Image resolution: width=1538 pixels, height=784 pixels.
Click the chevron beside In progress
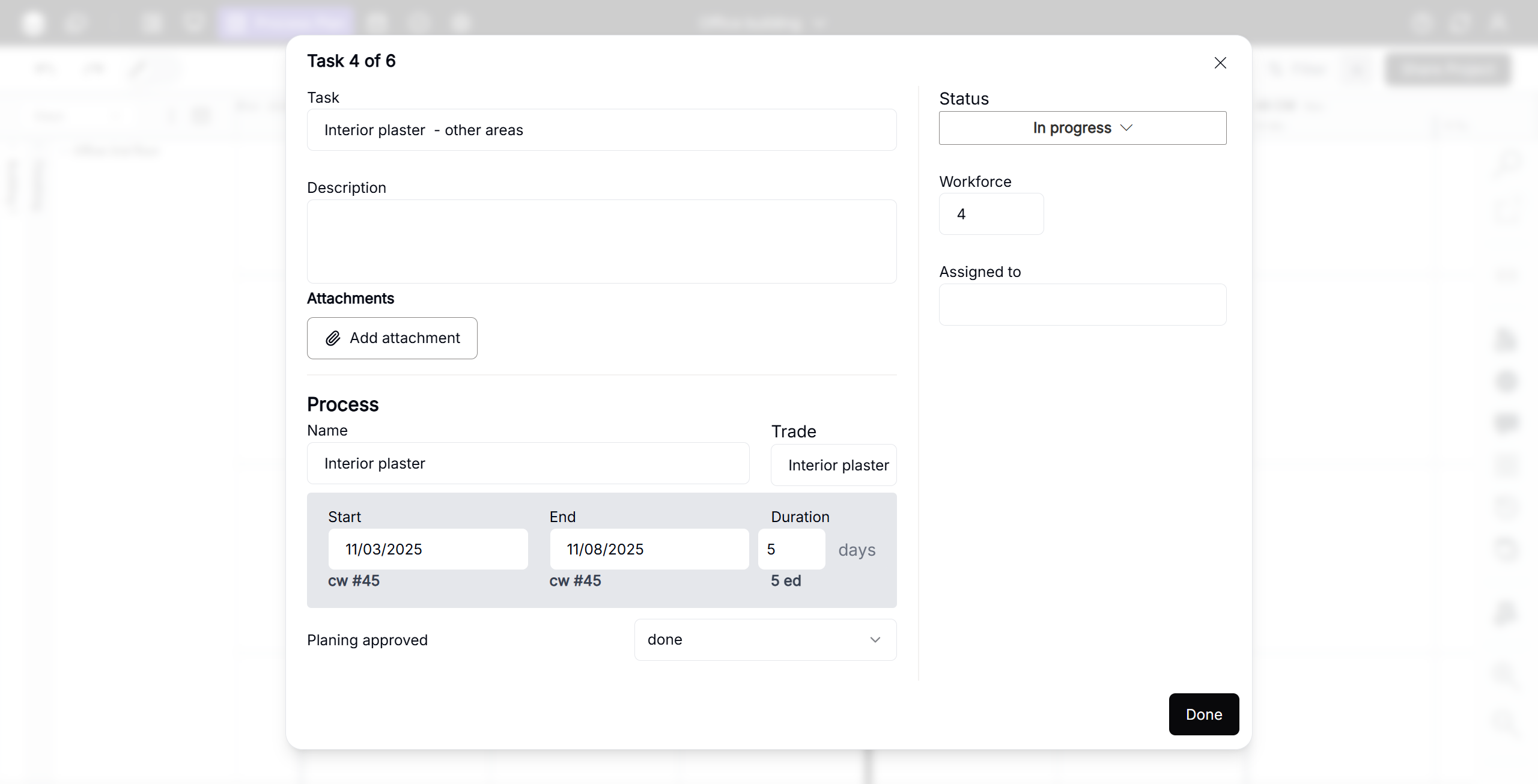click(x=1126, y=128)
